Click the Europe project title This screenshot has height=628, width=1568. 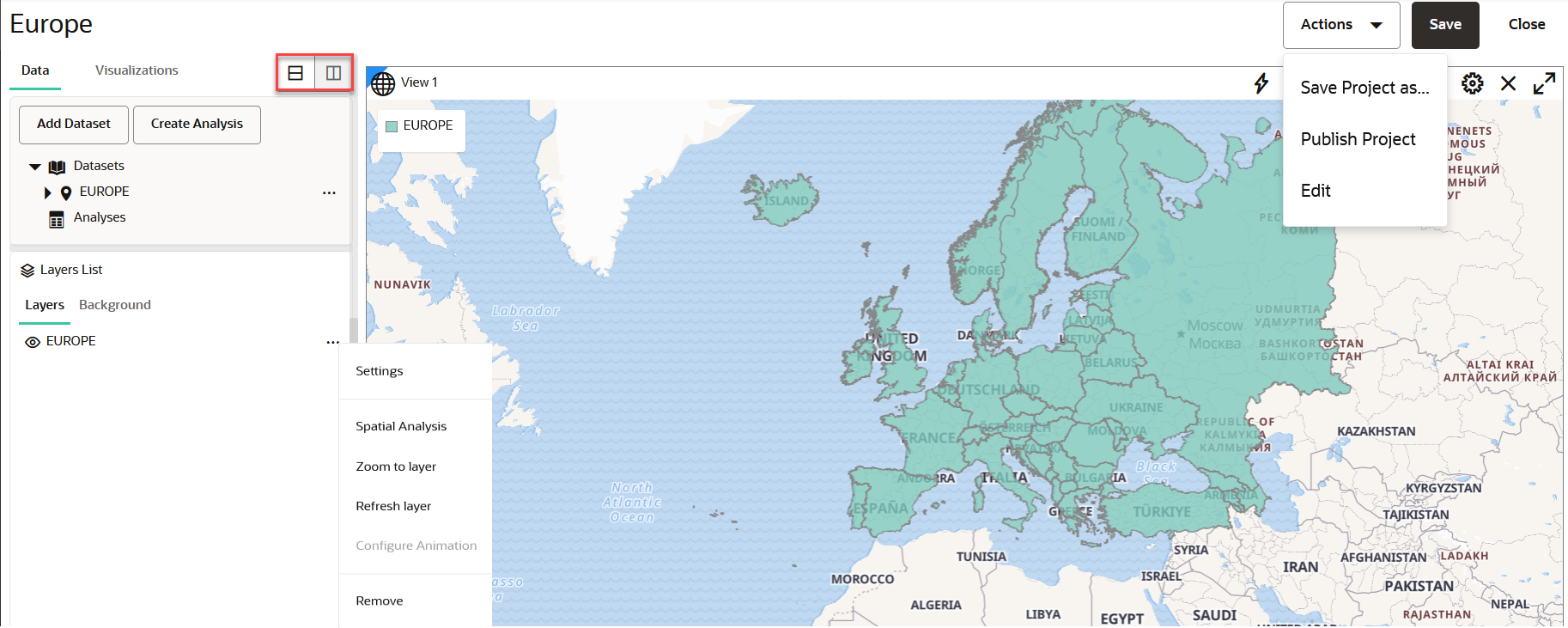51,24
